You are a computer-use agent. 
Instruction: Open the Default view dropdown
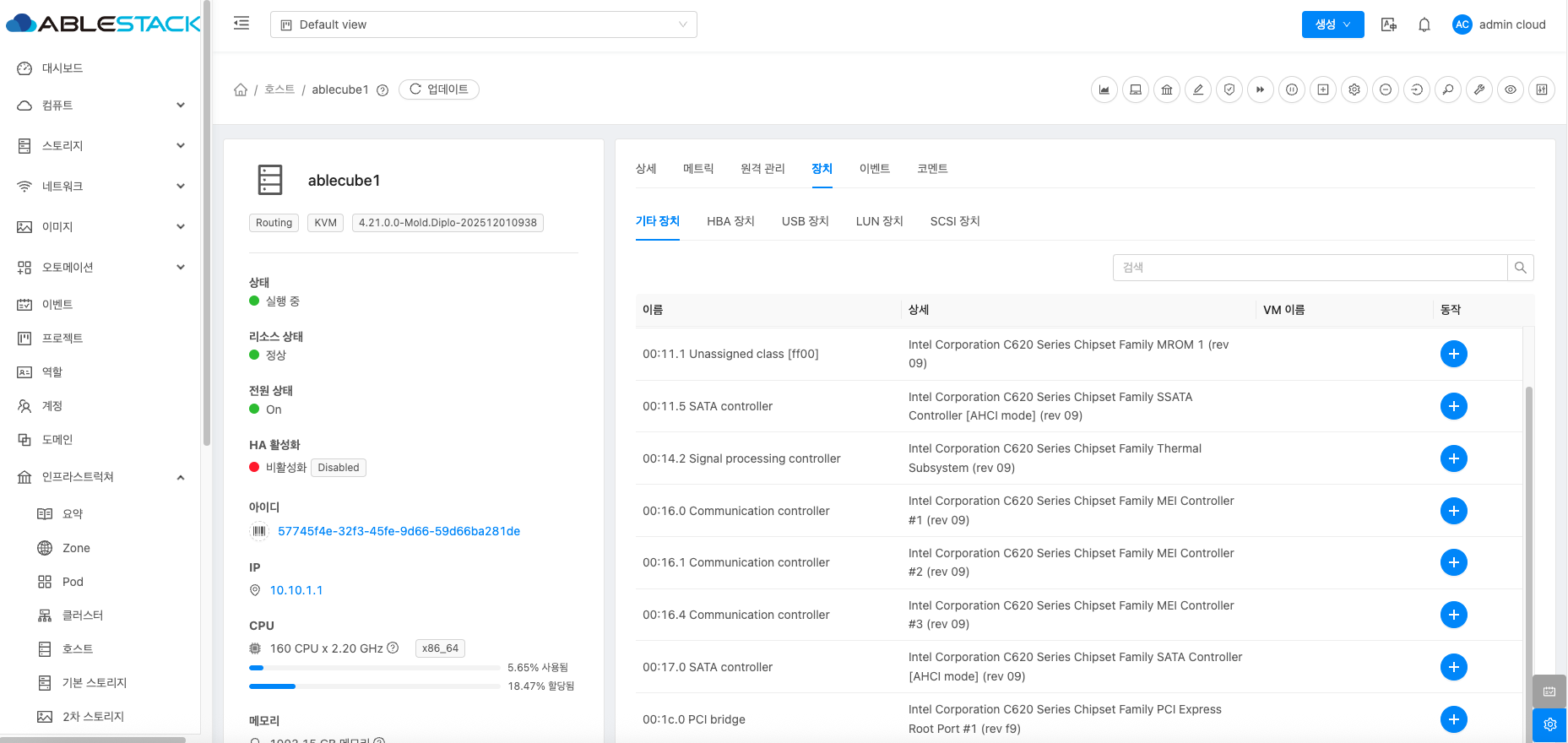click(483, 24)
